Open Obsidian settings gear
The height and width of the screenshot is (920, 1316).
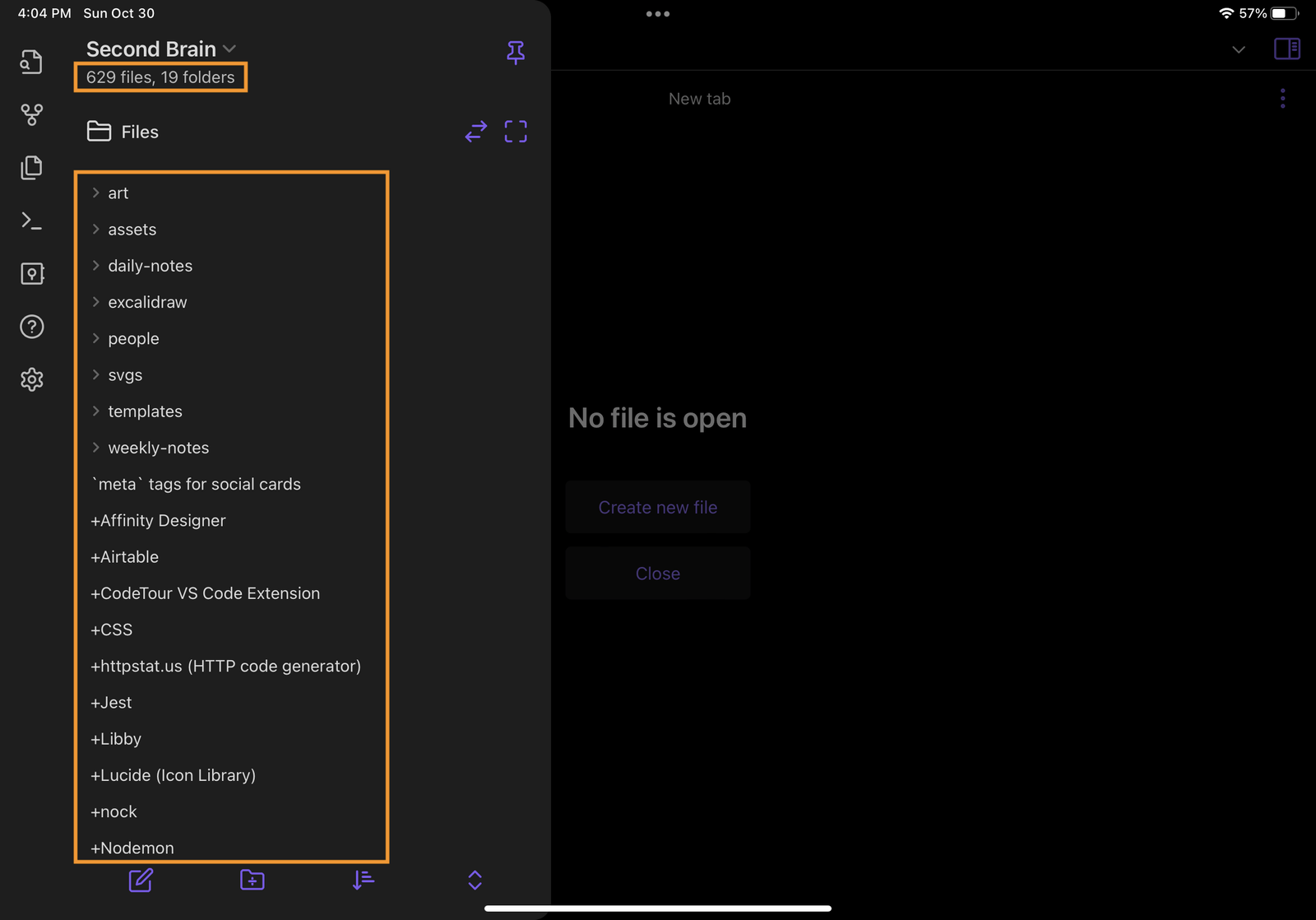pos(31,379)
